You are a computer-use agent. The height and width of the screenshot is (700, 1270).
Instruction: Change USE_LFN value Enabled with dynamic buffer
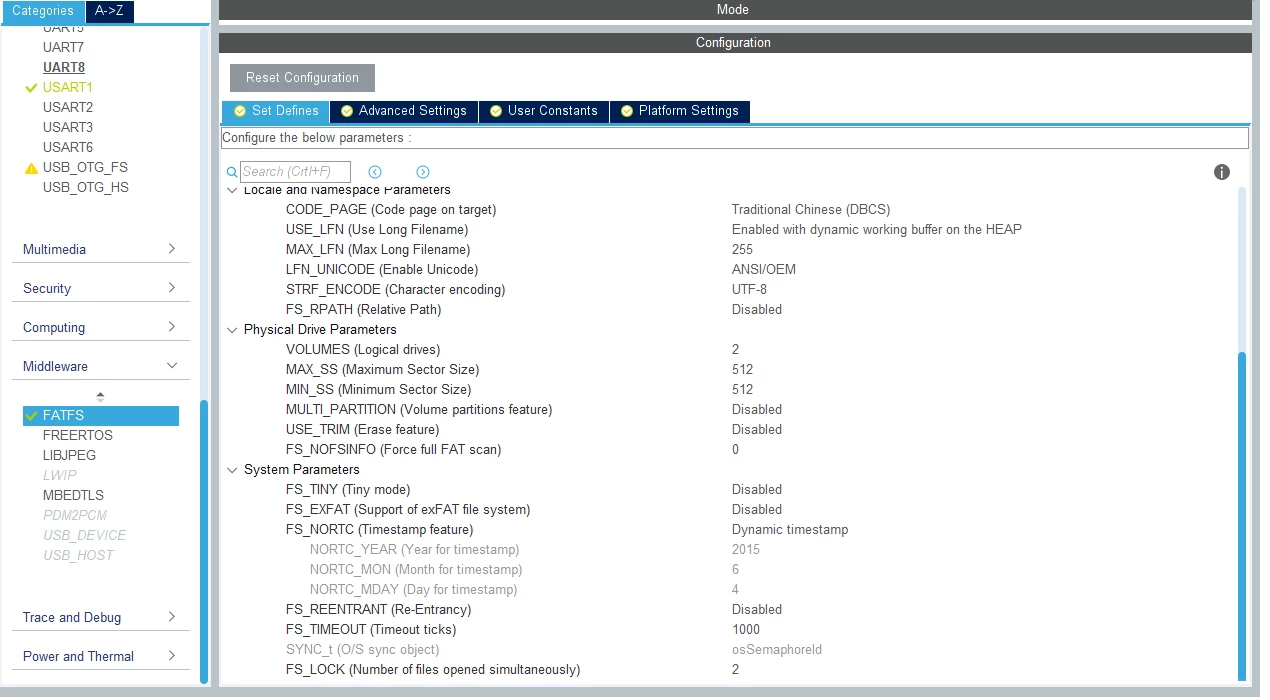(877, 229)
